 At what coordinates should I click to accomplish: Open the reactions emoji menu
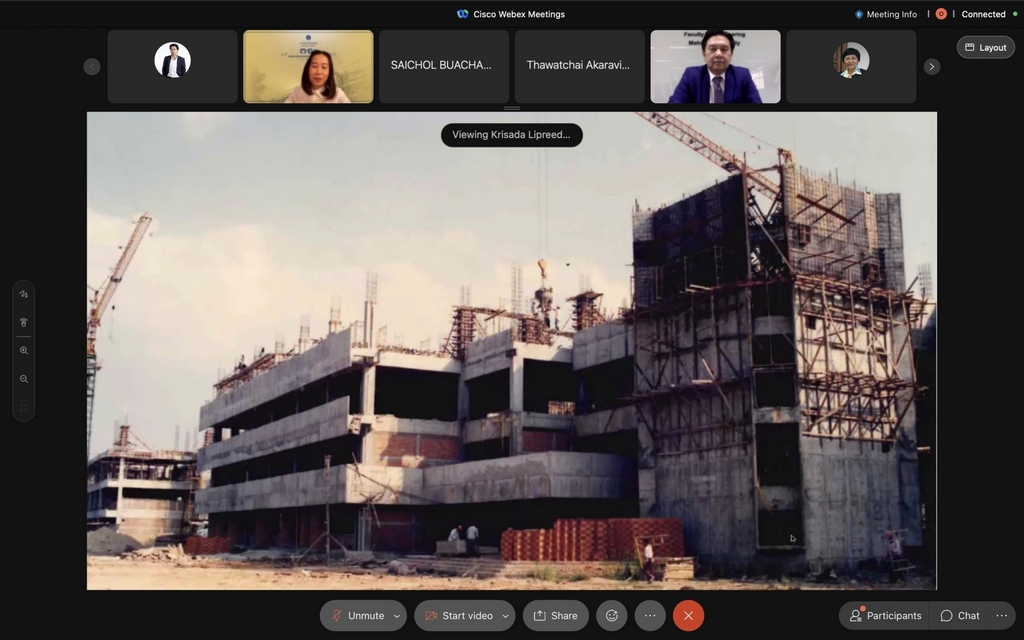tap(610, 616)
